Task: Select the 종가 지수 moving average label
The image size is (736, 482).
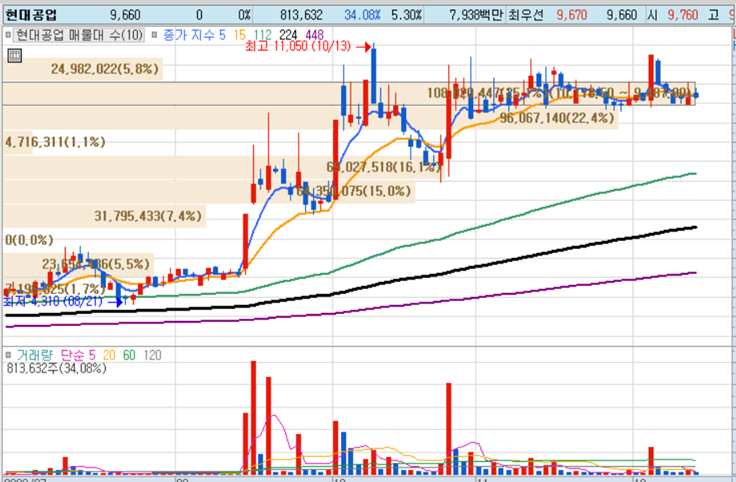Action: [189, 35]
